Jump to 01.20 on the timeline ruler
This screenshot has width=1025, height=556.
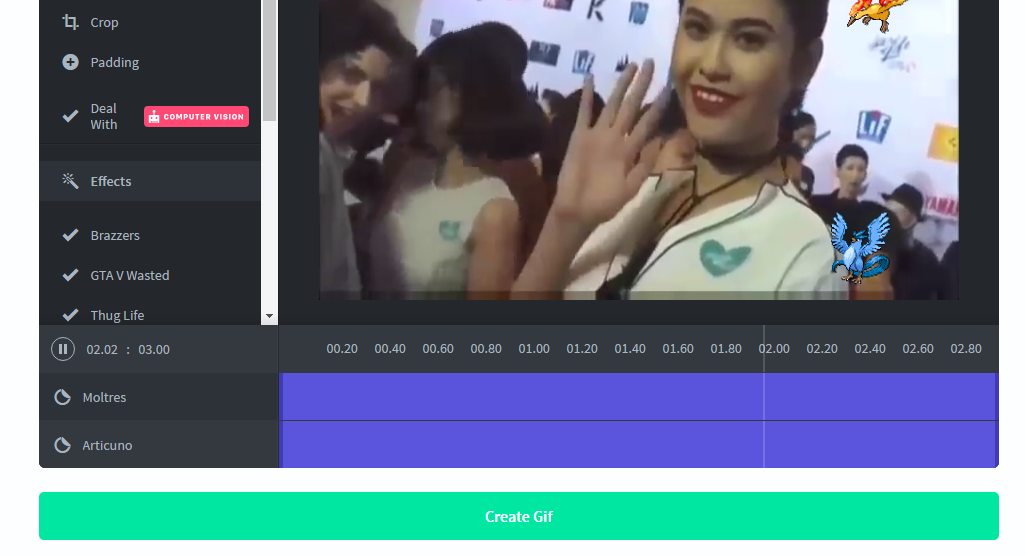click(x=582, y=349)
